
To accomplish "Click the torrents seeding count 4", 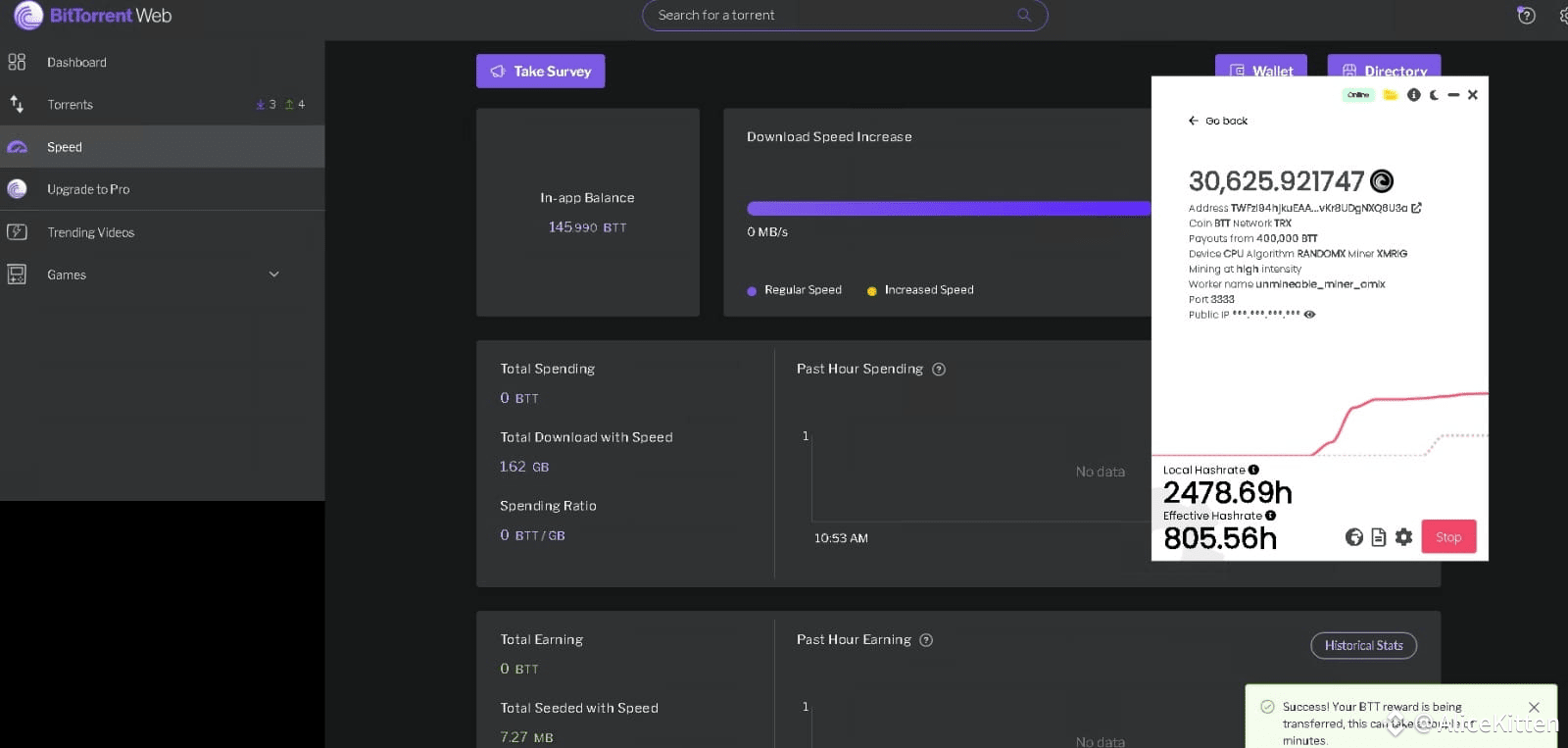I will (295, 104).
